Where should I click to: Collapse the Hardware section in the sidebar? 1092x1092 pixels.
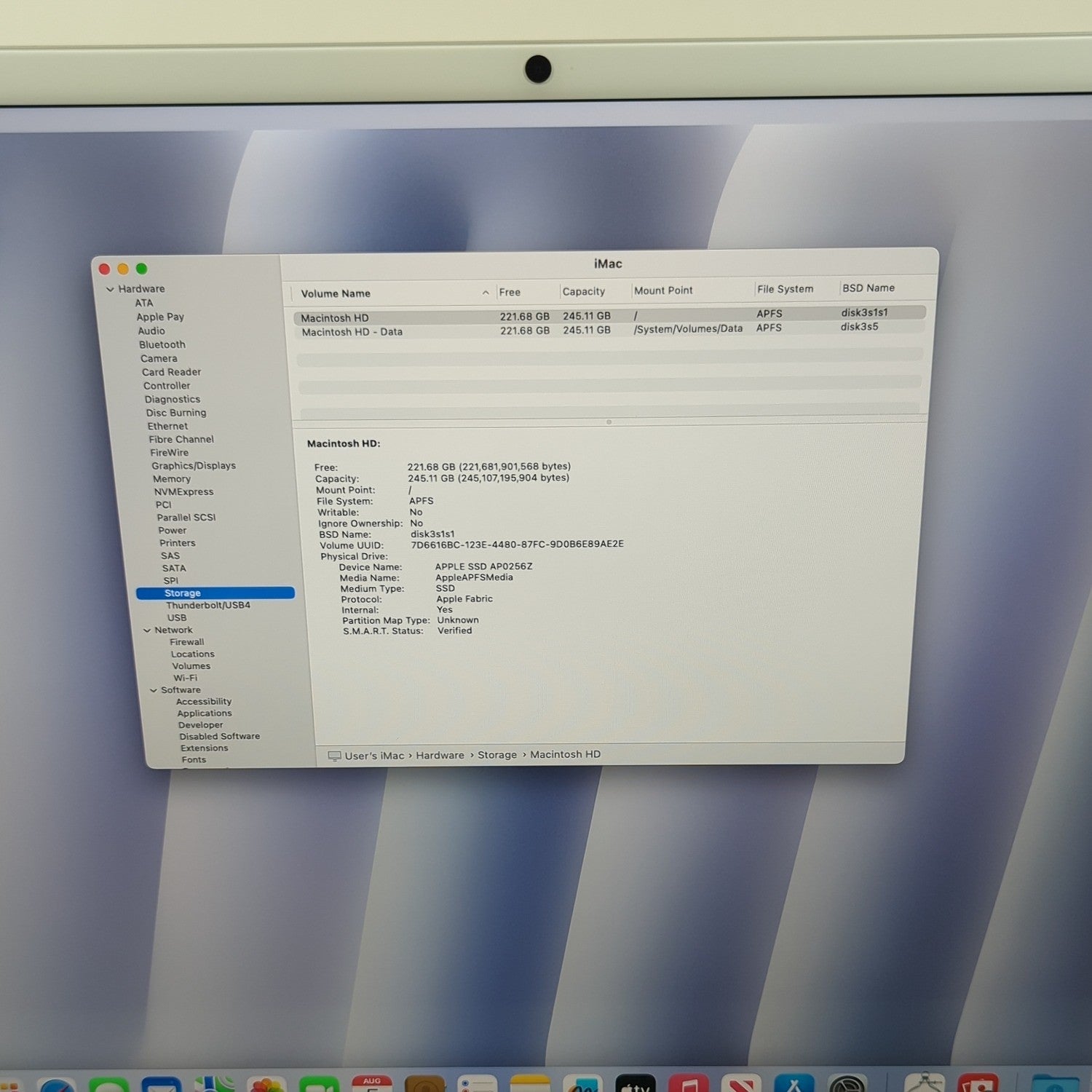pyautogui.click(x=110, y=289)
